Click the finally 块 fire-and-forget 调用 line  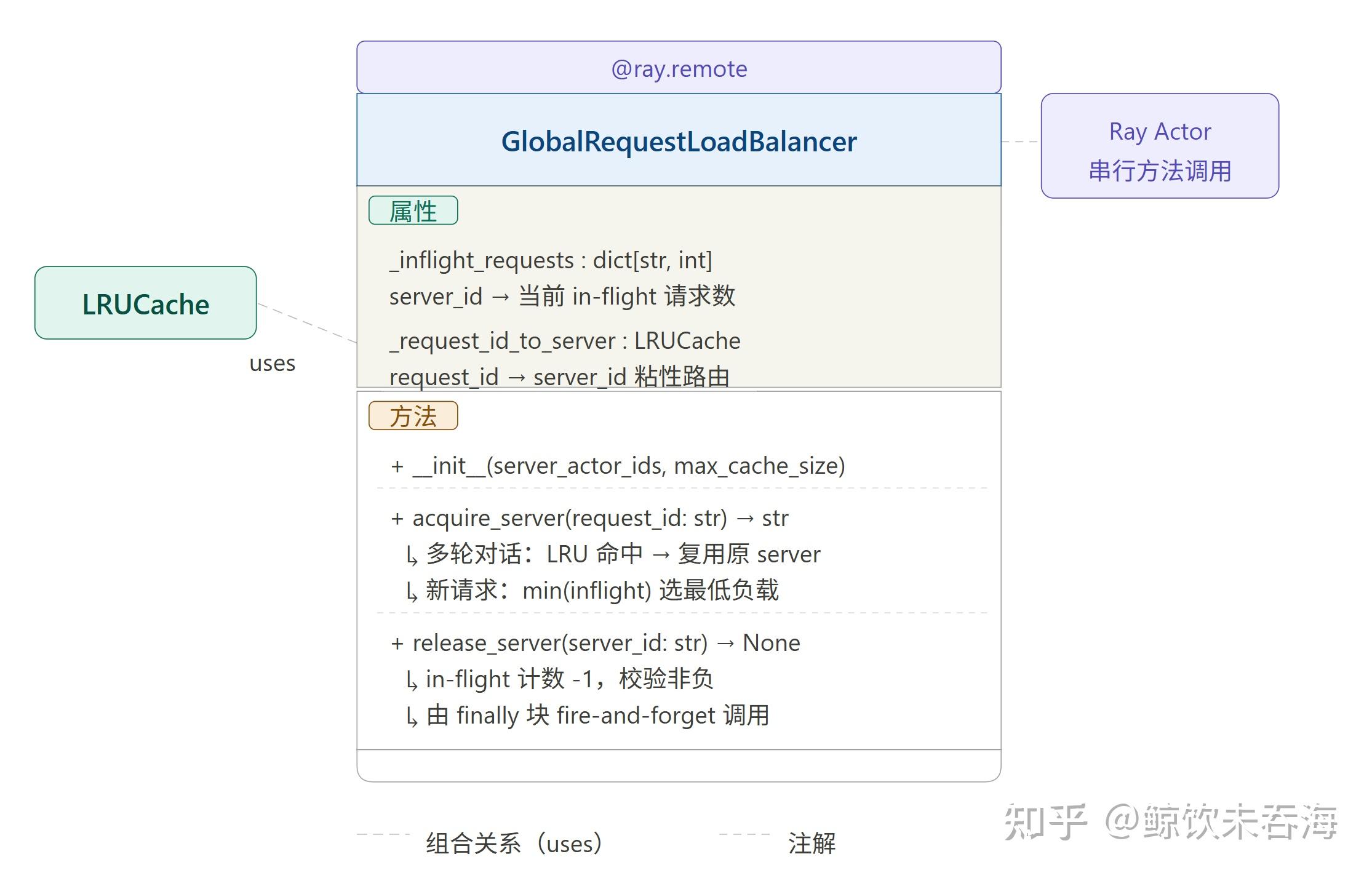point(588,716)
